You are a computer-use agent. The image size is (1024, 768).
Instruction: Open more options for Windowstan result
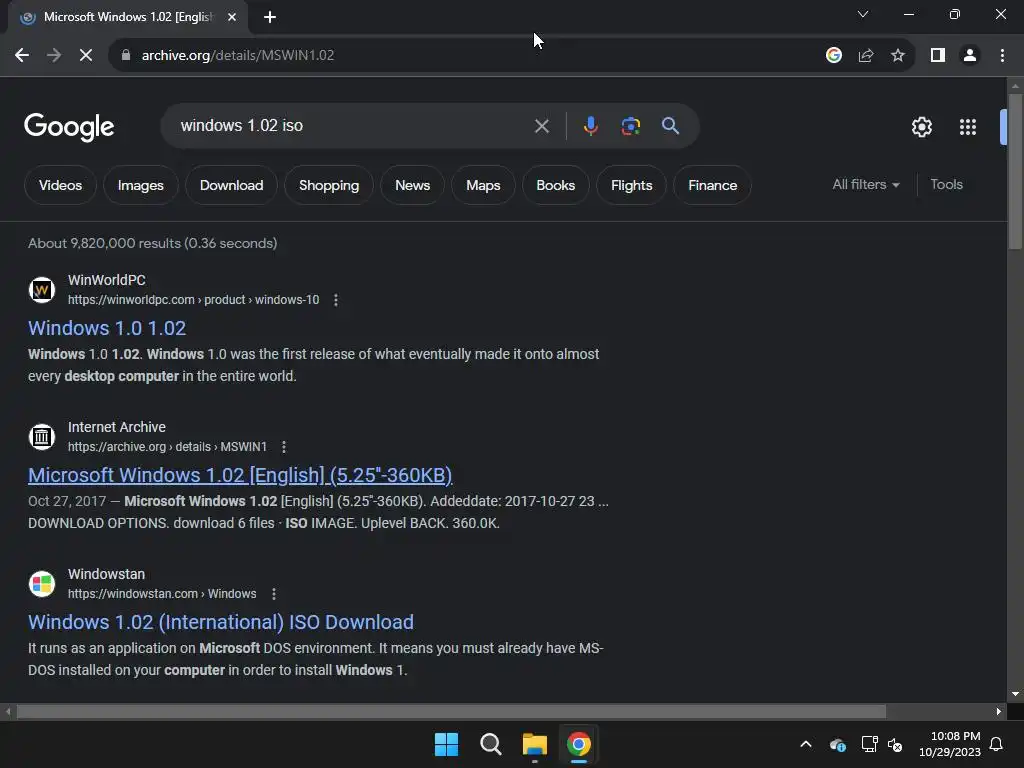[274, 594]
